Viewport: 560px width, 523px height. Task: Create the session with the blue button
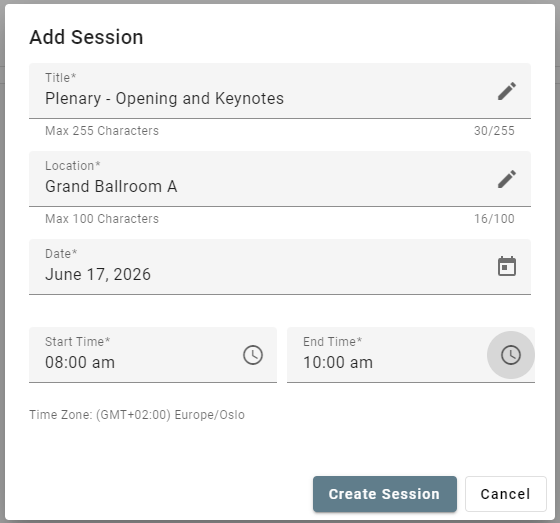coord(385,494)
